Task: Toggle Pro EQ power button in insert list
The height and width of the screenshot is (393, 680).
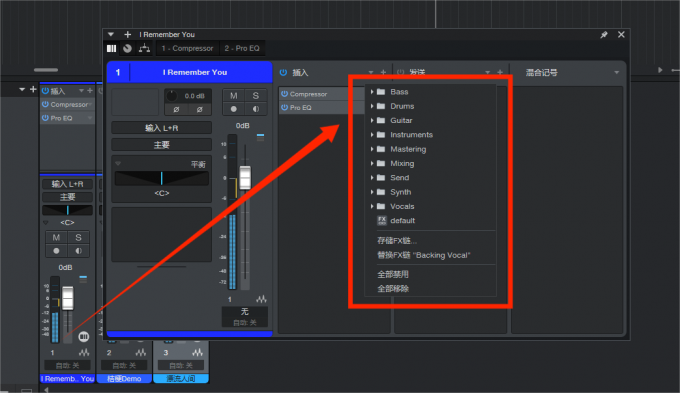Action: (284, 108)
